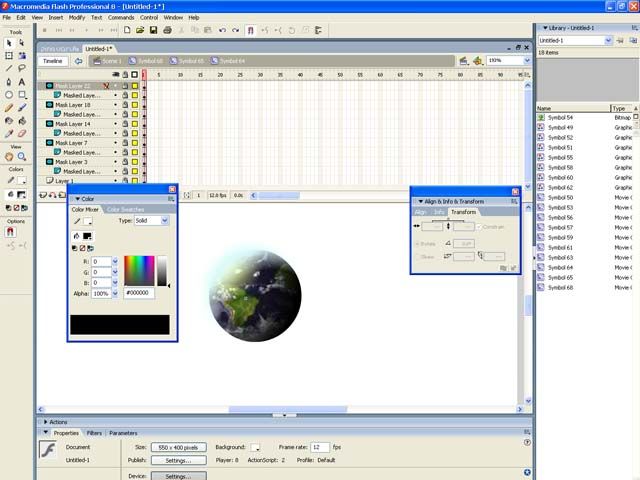Click the document Background color swatch
This screenshot has height=480, width=640.
(x=255, y=447)
